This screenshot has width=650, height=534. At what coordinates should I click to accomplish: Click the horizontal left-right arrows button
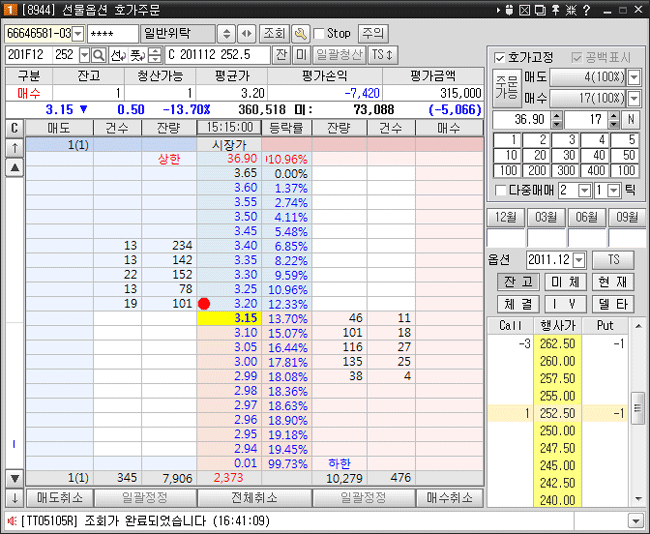click(247, 34)
